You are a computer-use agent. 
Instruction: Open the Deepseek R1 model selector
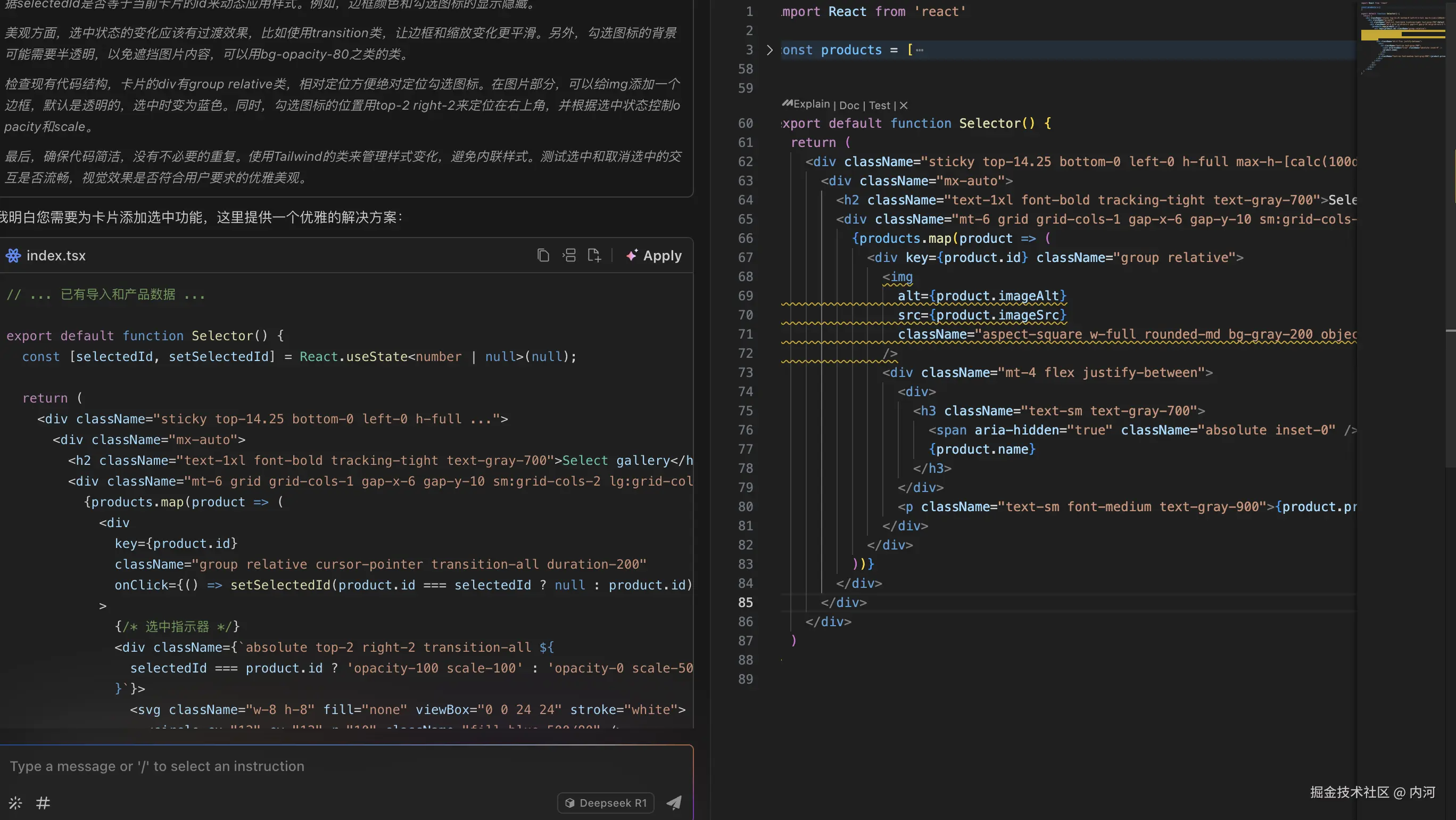pos(606,802)
